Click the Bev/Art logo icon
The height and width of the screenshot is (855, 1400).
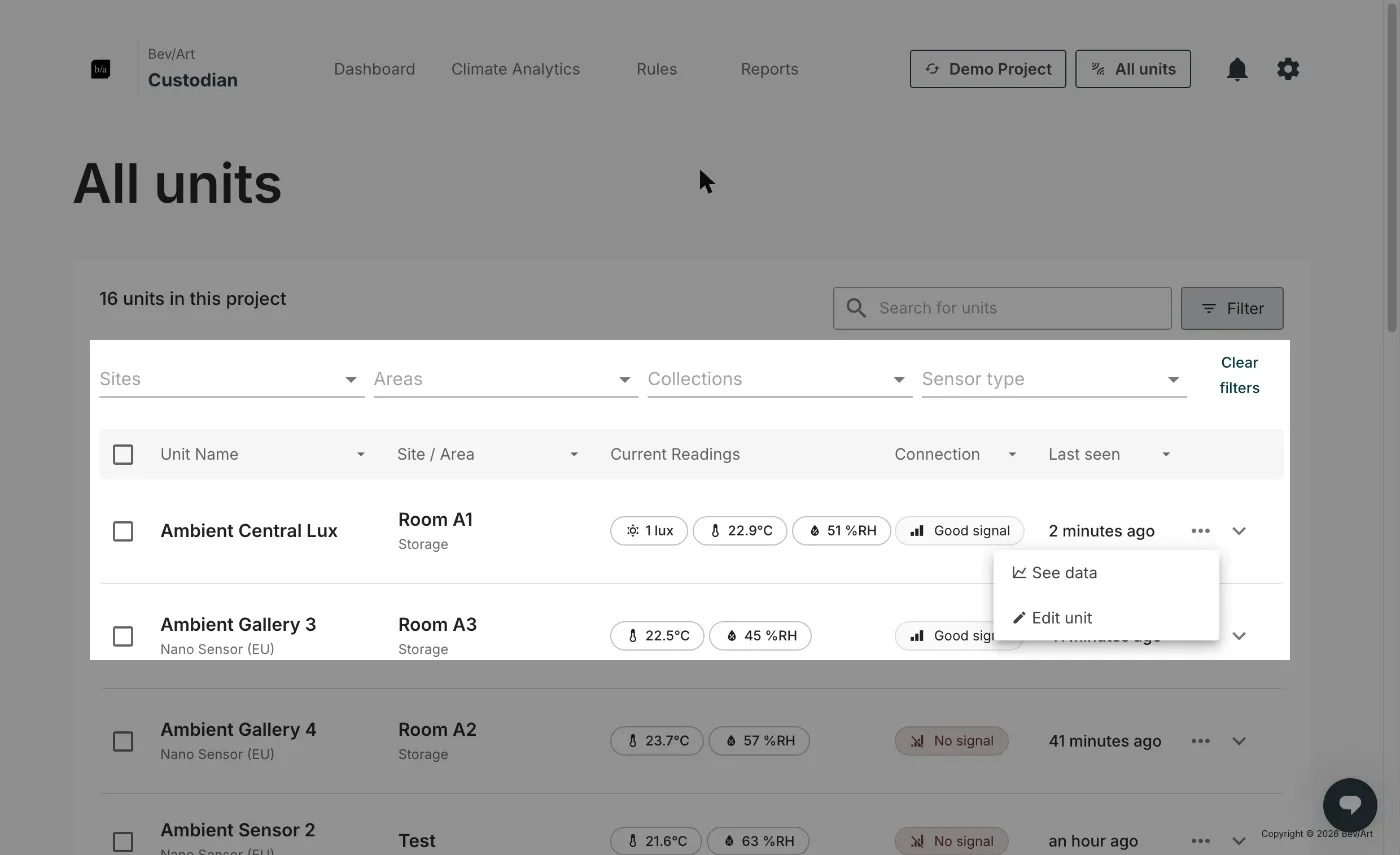[100, 69]
